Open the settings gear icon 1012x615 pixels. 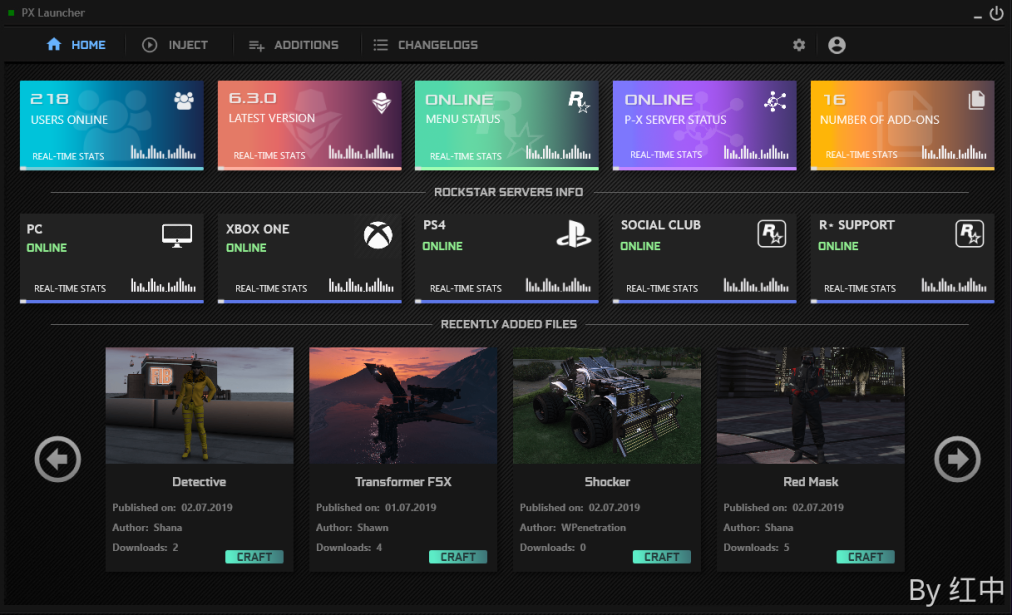[x=799, y=45]
